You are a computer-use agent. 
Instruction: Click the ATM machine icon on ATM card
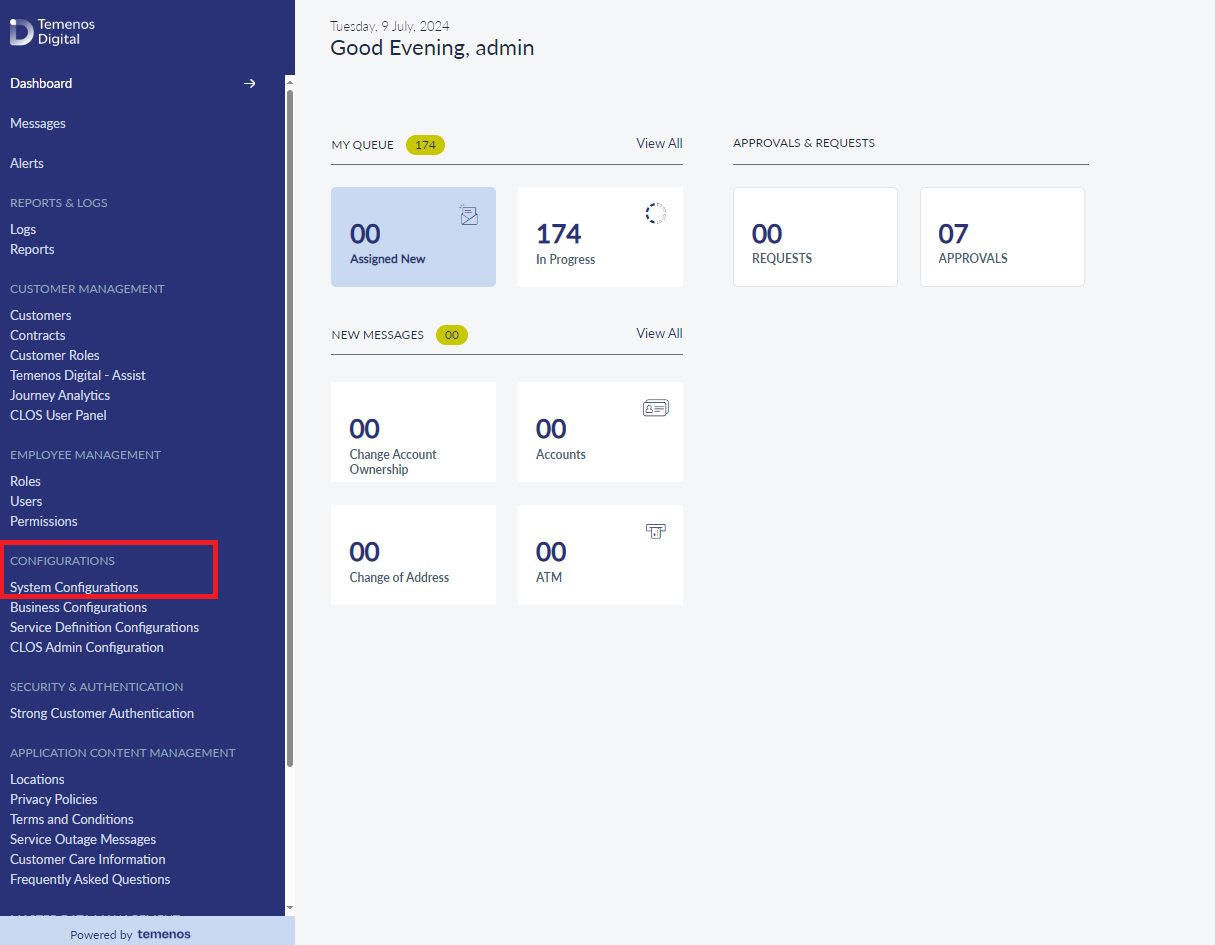tap(656, 531)
